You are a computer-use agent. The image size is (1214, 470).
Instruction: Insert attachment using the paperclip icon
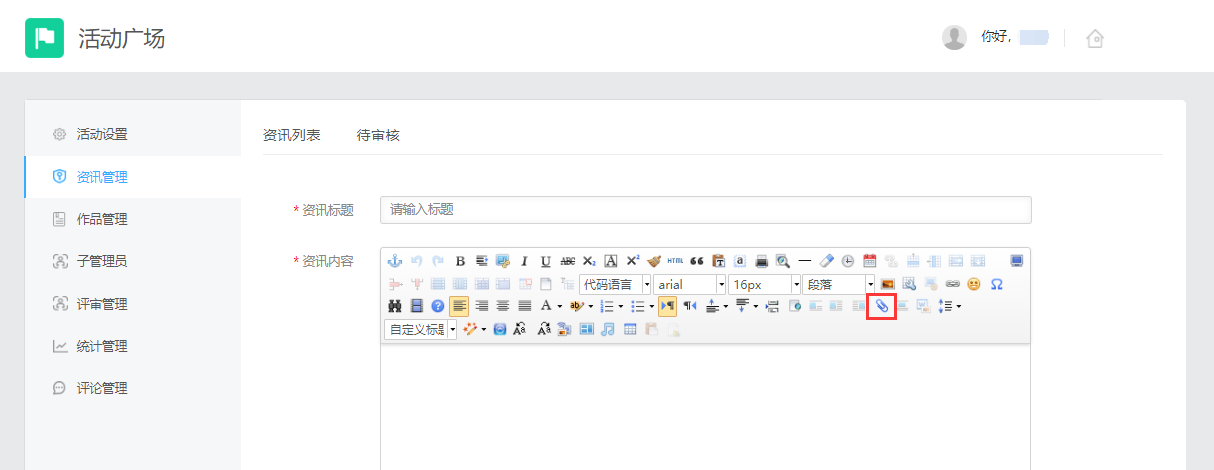click(x=882, y=306)
